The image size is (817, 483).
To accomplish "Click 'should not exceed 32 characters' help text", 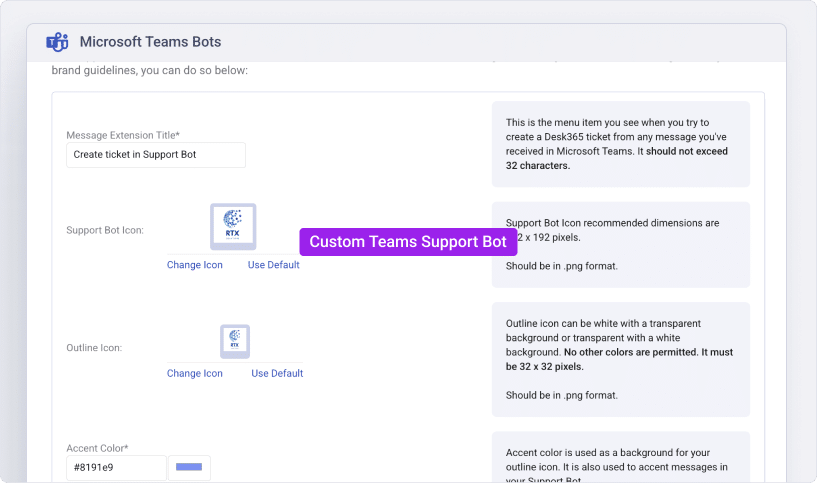I will click(617, 158).
